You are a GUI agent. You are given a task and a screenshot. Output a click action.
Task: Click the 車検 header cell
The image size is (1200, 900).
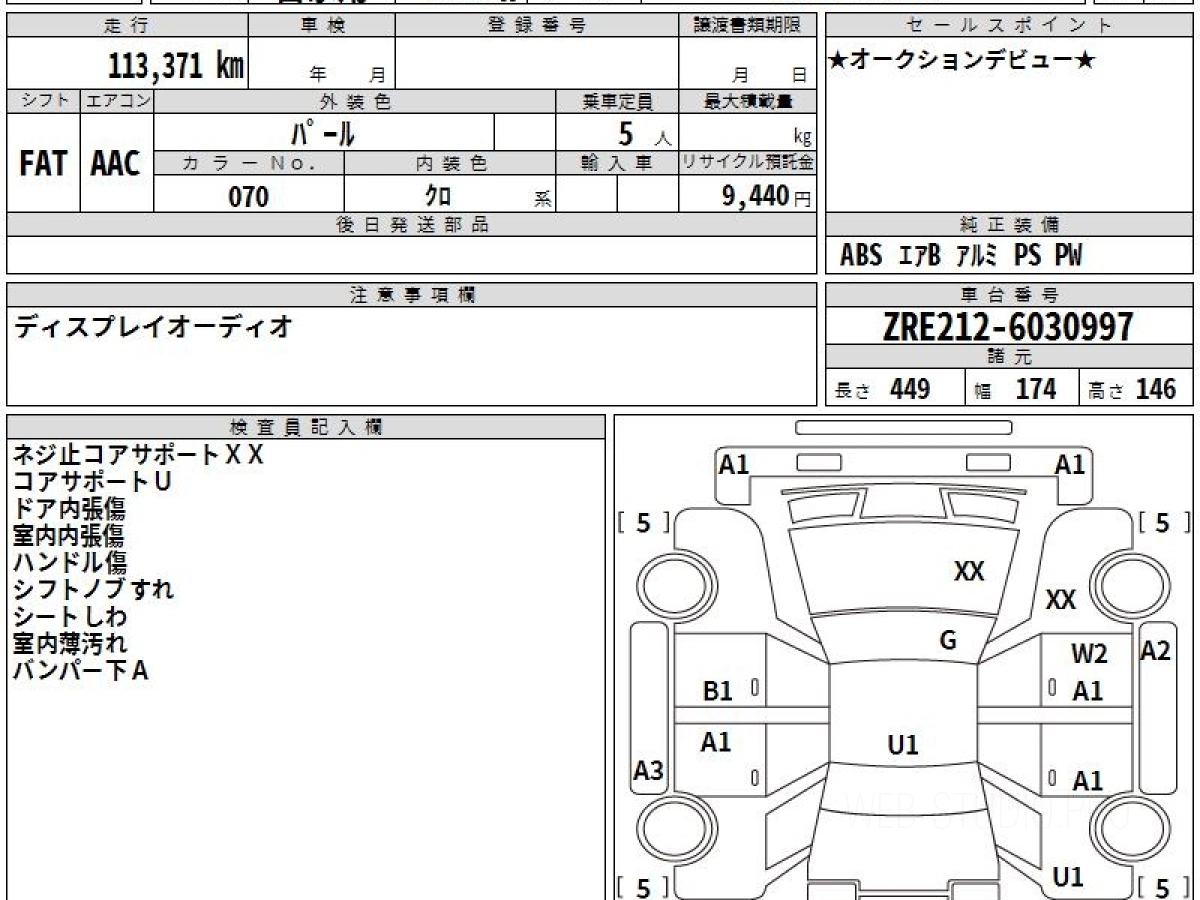pos(322,26)
